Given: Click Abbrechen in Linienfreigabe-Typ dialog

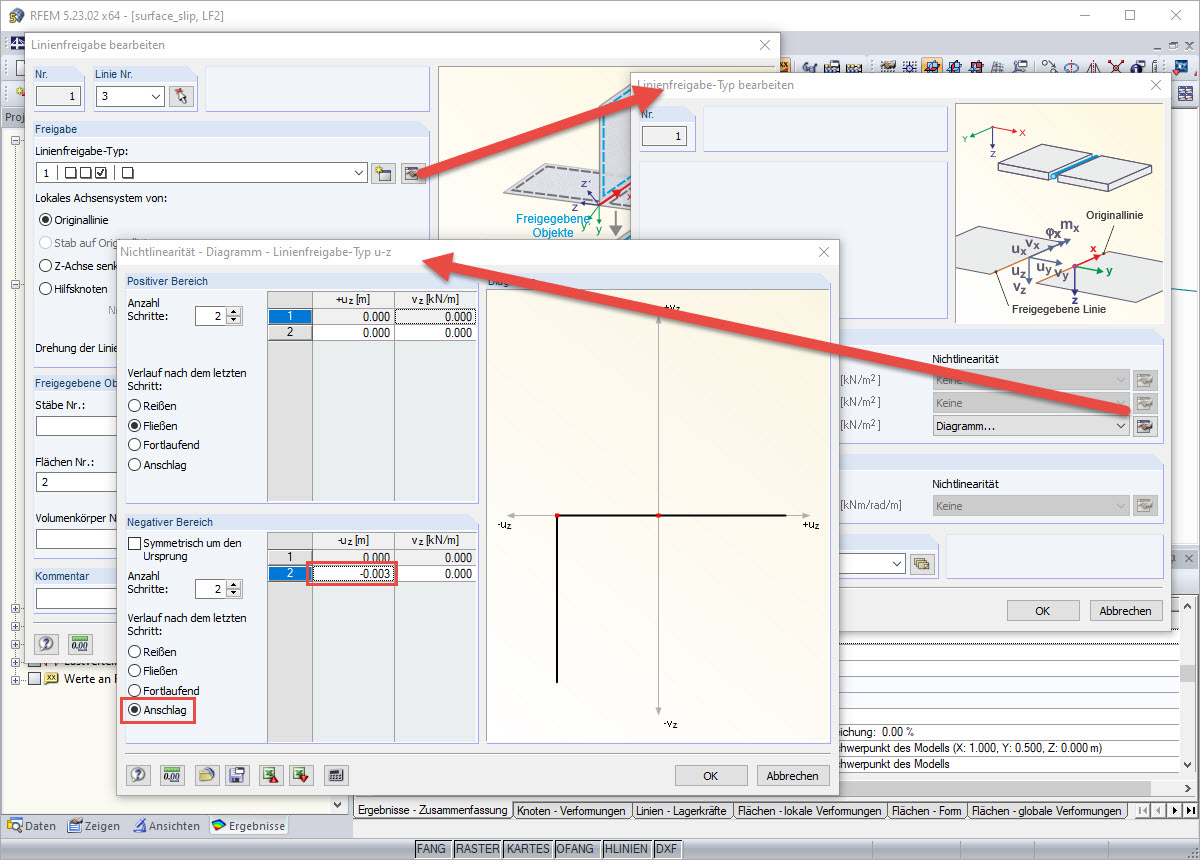Looking at the screenshot, I should click(x=1125, y=610).
